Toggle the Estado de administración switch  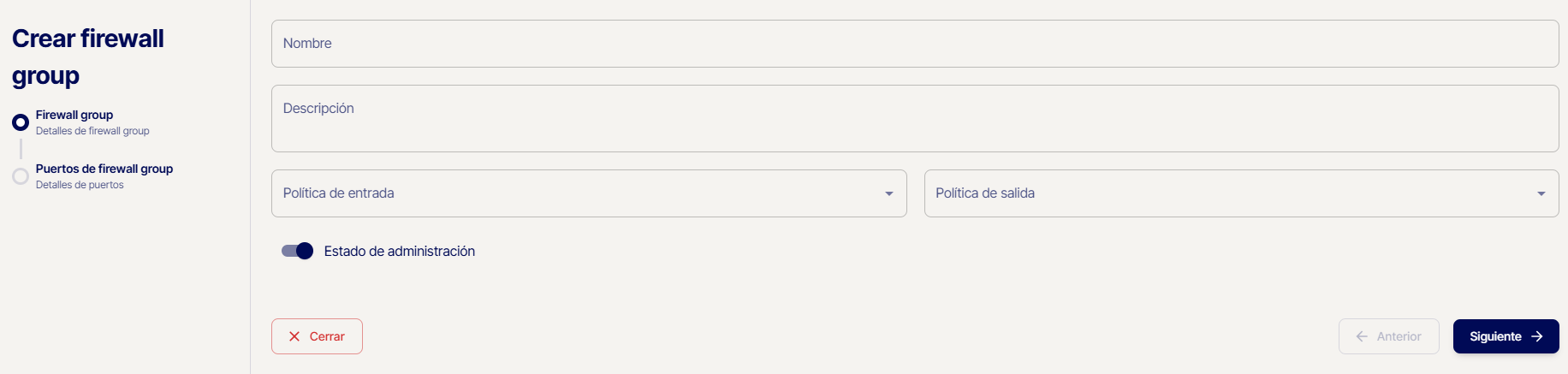tap(298, 251)
